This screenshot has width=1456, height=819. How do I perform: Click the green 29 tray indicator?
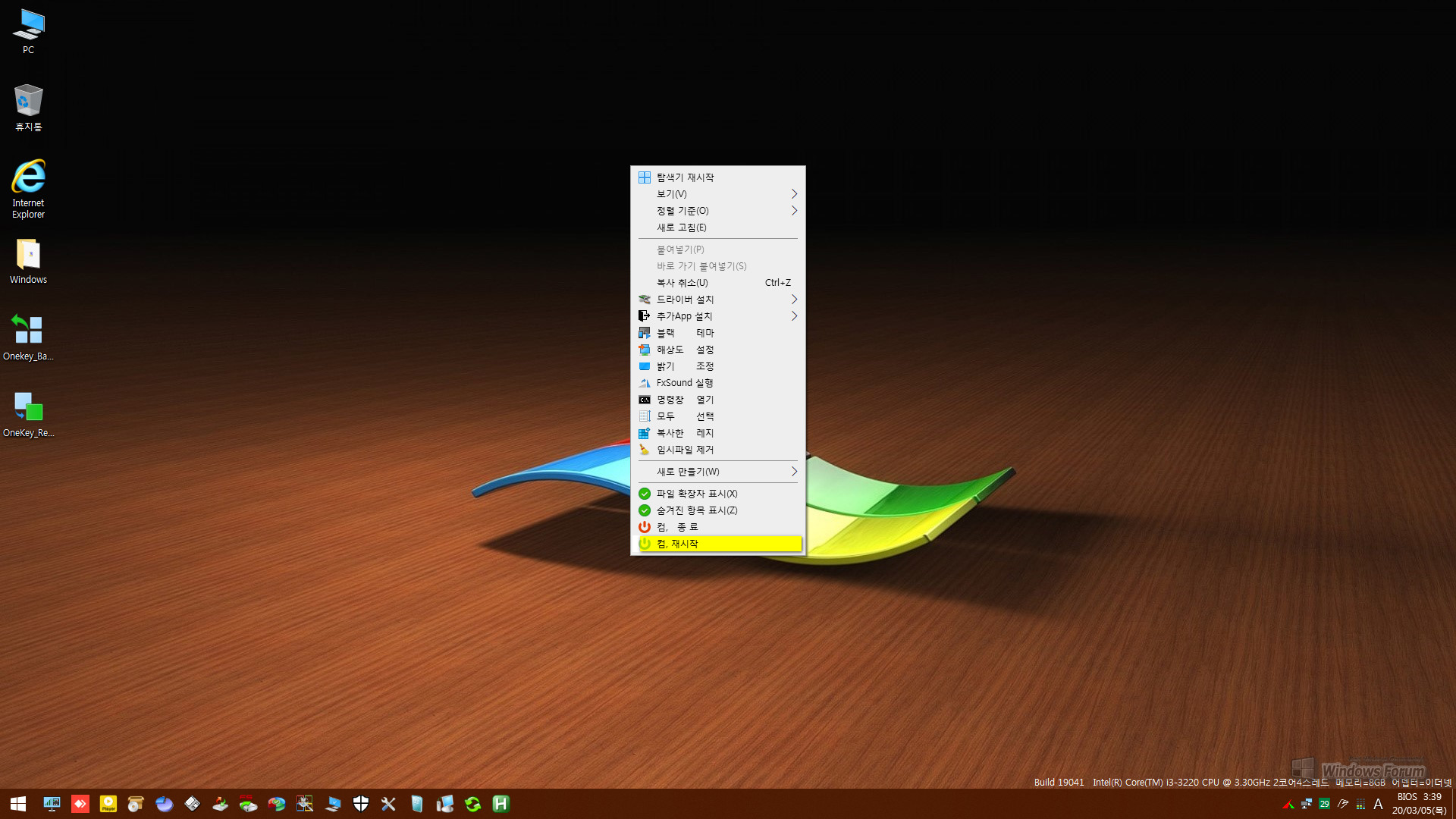point(1324,804)
